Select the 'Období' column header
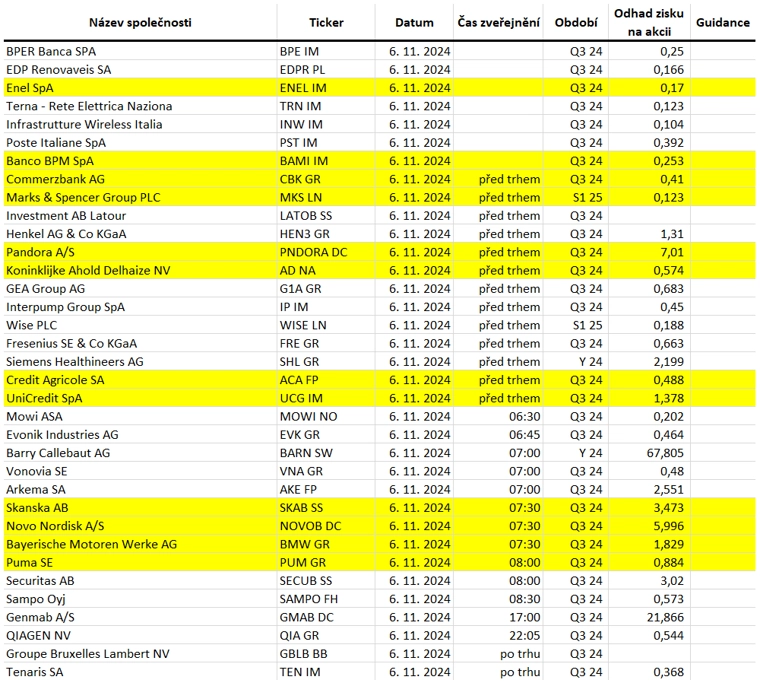This screenshot has height=683, width=760. (x=576, y=22)
